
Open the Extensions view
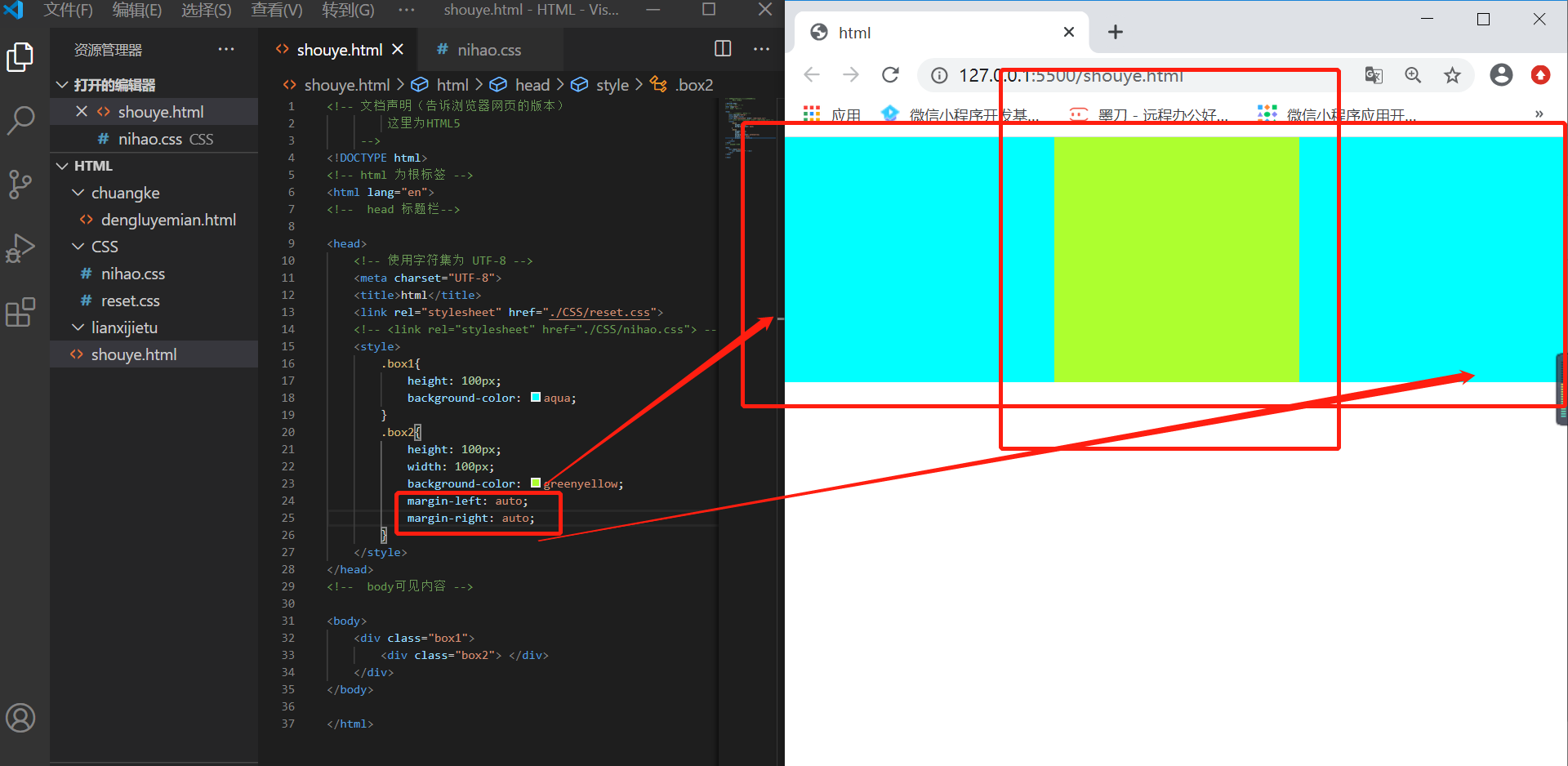(20, 312)
